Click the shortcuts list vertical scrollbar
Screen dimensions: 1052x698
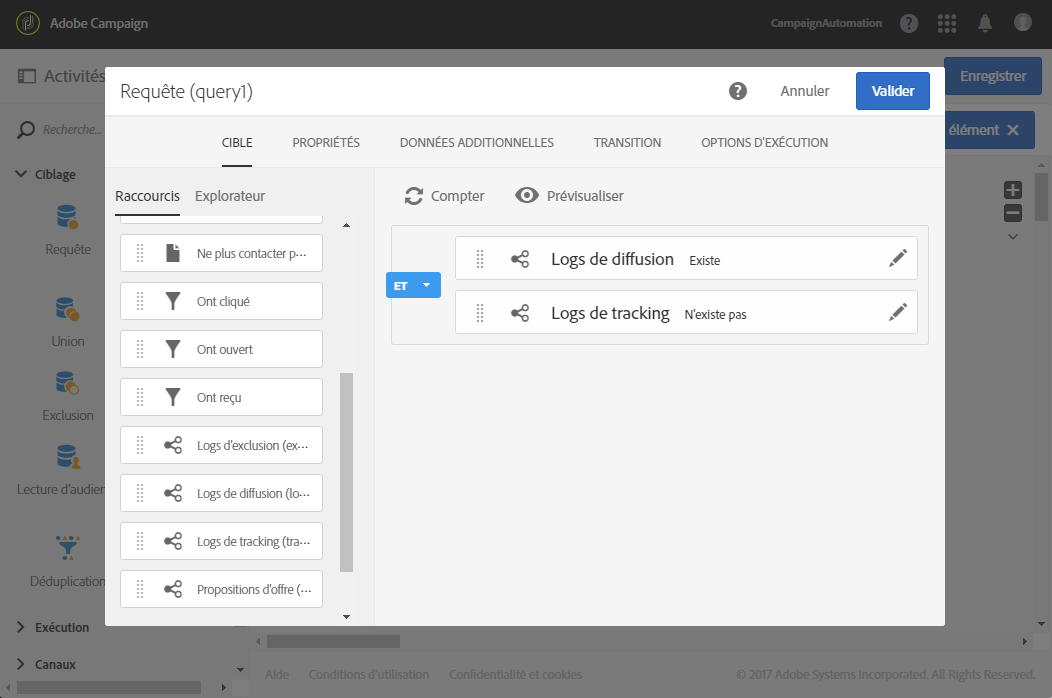point(346,472)
